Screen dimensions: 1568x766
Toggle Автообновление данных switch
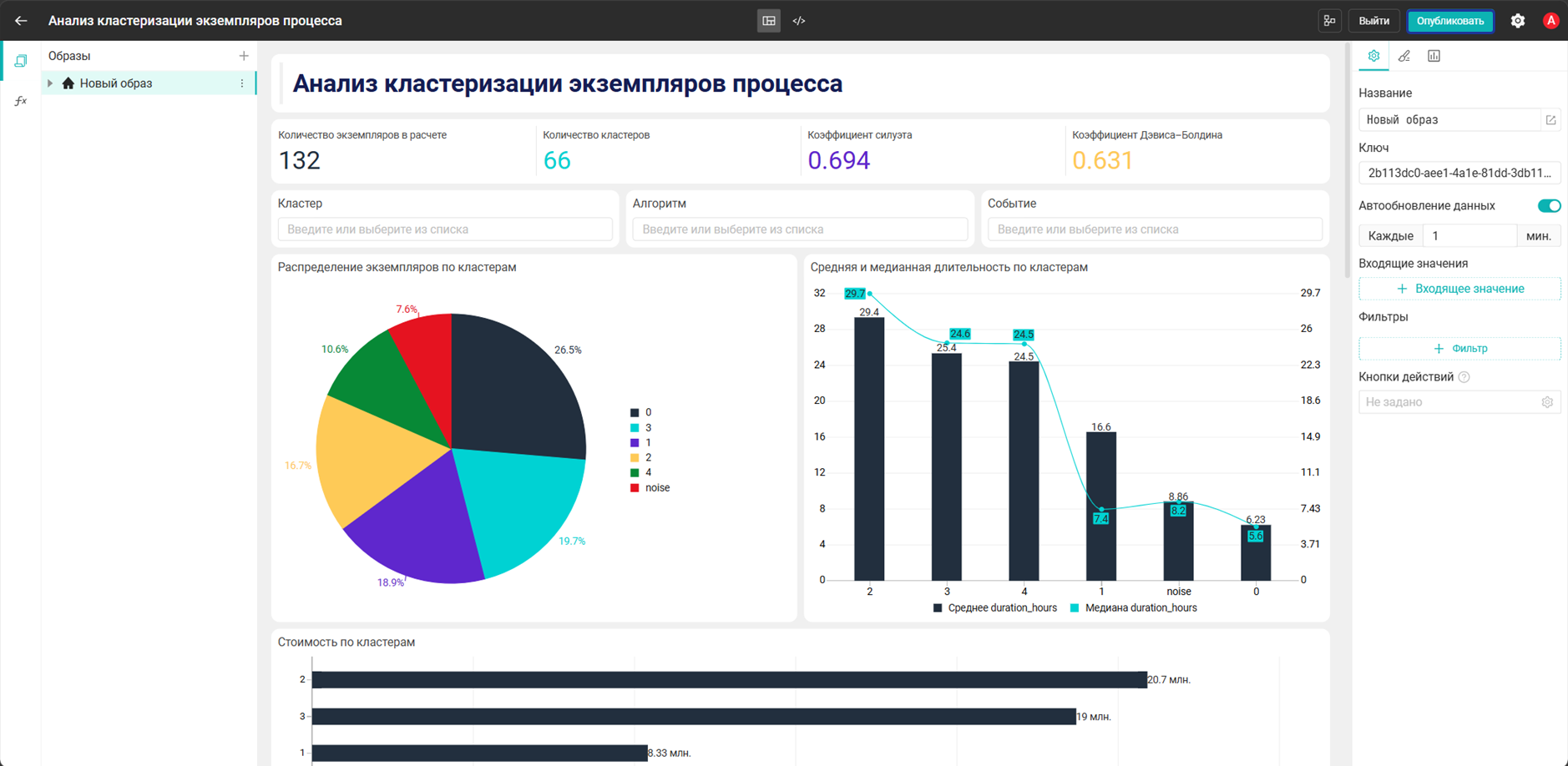click(1549, 206)
